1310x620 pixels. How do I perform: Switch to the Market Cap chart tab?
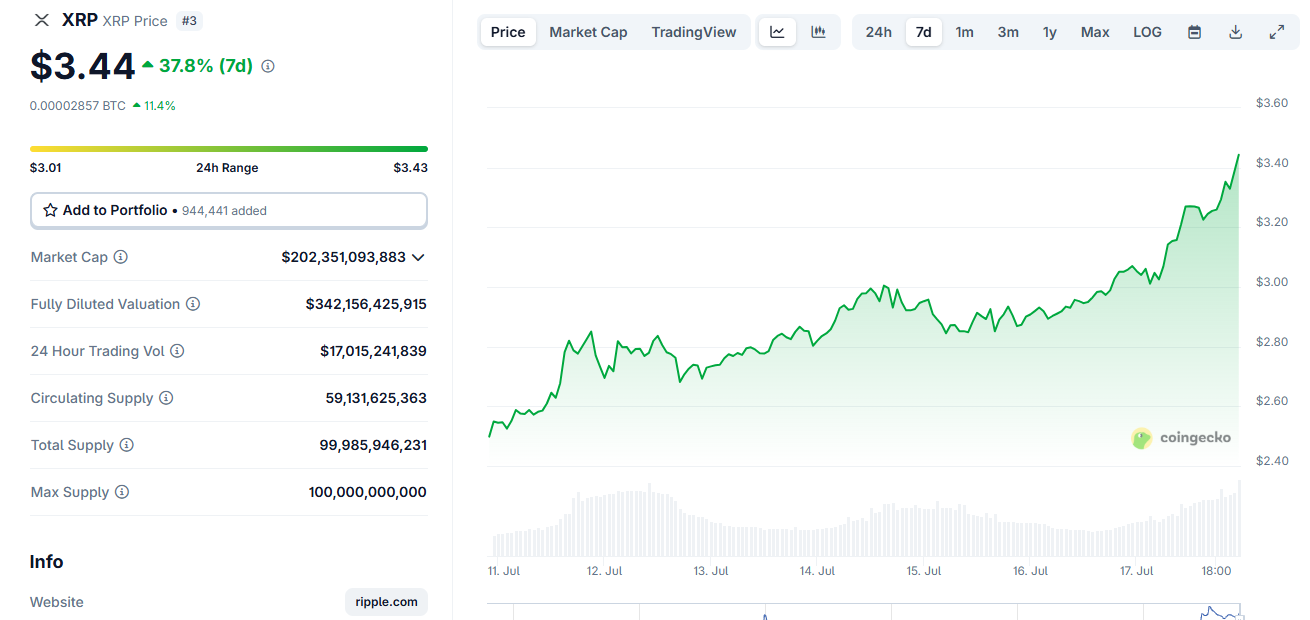tap(588, 32)
